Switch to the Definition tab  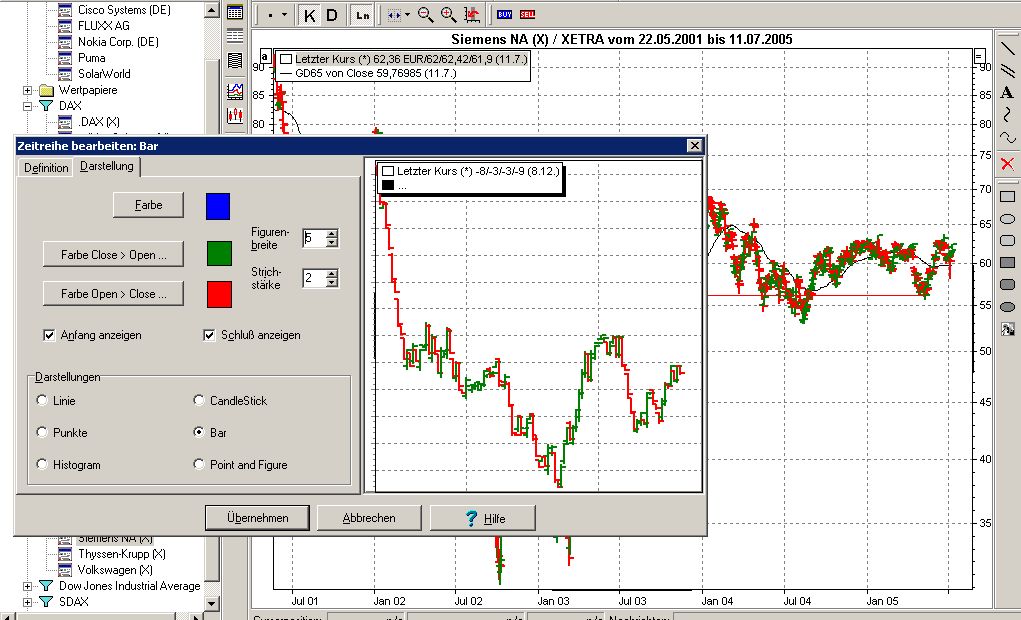(46, 168)
